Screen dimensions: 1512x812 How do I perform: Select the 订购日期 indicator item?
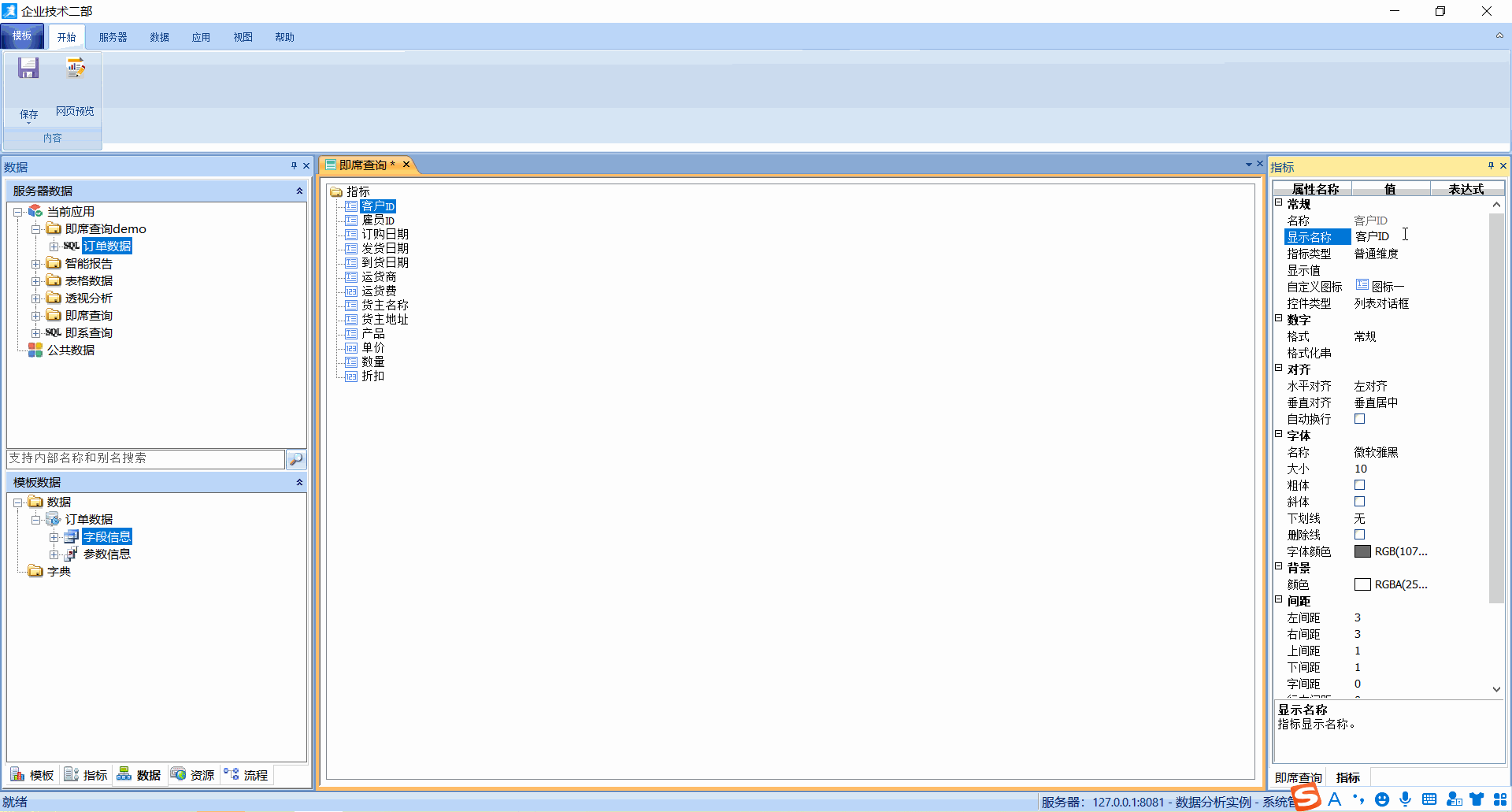(x=384, y=235)
